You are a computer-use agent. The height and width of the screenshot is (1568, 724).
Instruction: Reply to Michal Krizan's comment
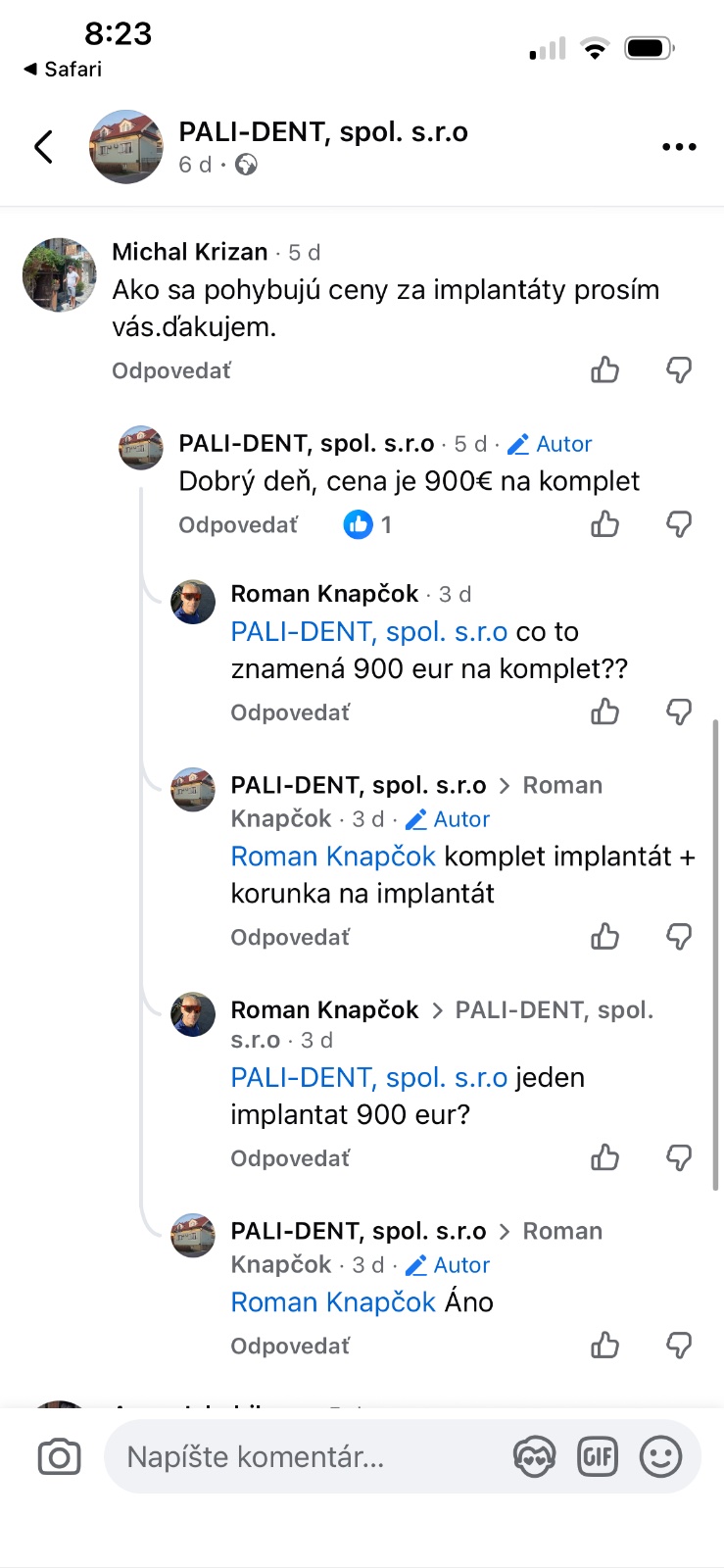171,371
